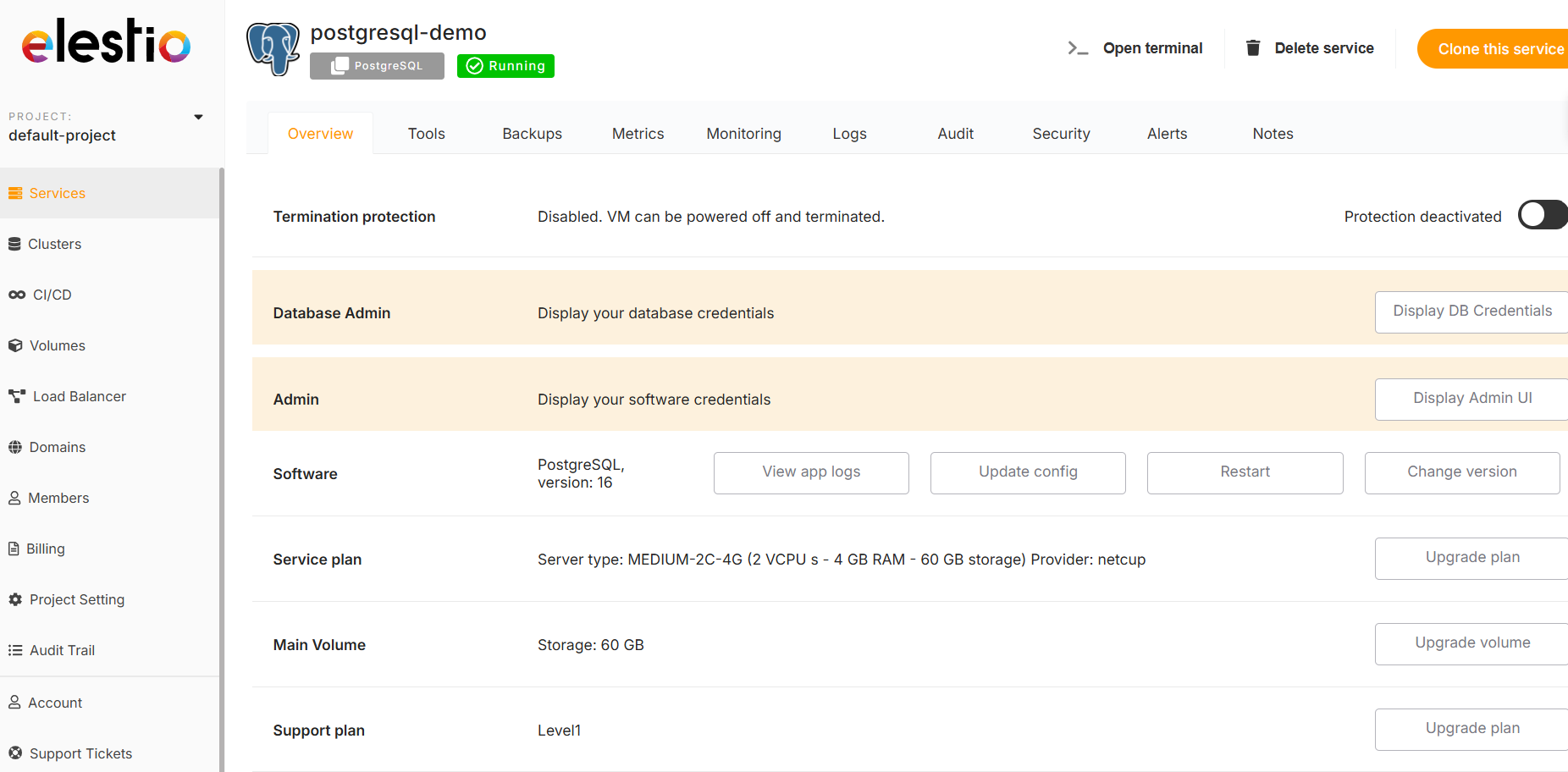Expand the project selector dropdown arrow

pos(198,117)
